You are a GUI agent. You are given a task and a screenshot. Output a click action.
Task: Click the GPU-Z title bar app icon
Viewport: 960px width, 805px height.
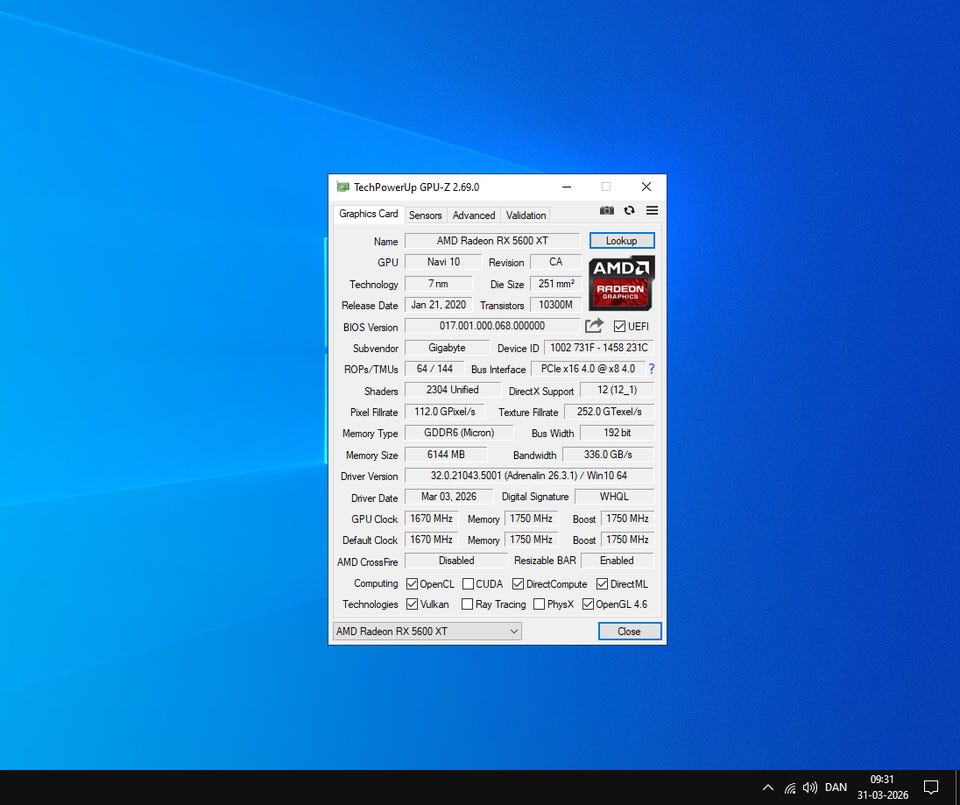coord(343,187)
